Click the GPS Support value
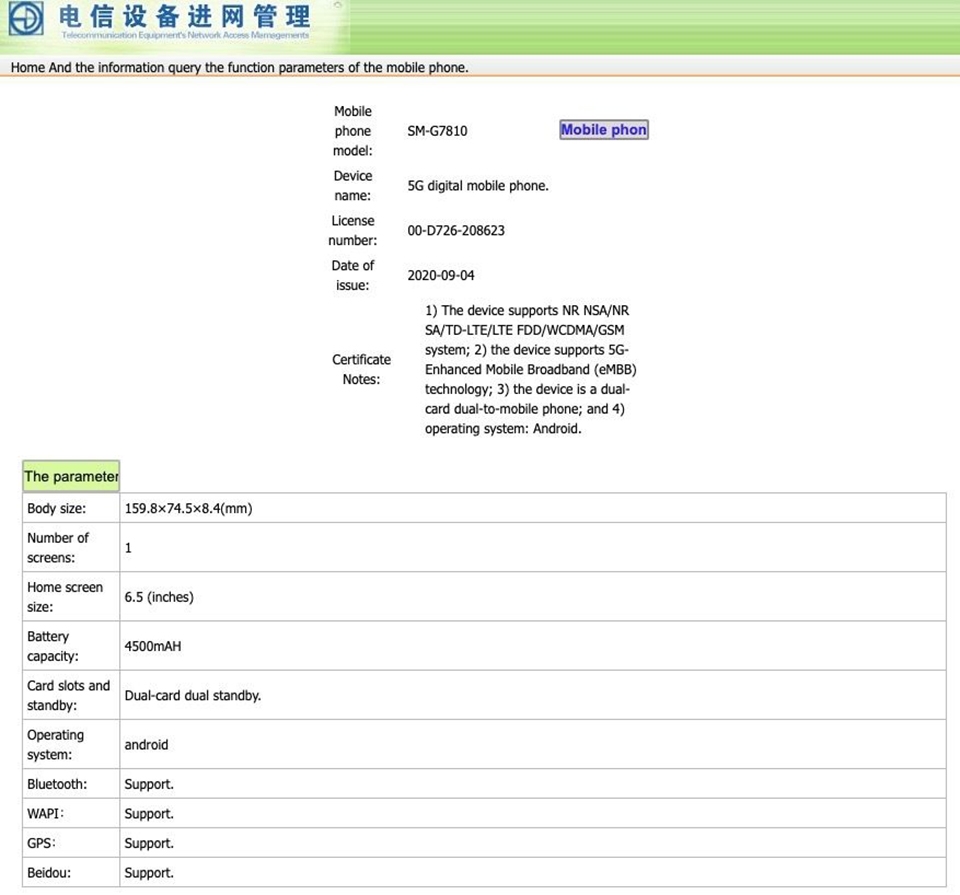Viewport: 960px width, 895px height. (149, 844)
